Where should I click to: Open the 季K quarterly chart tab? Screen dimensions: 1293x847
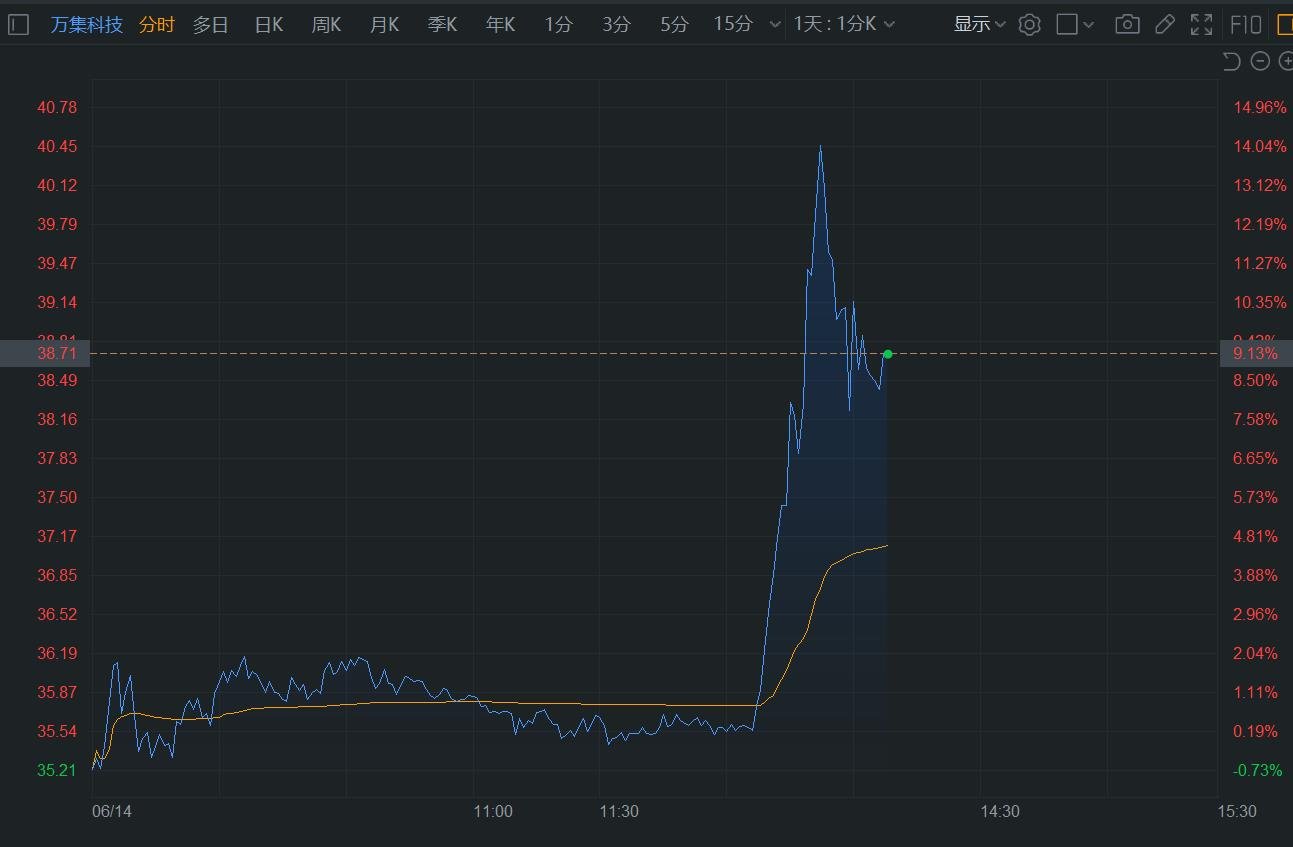[x=443, y=25]
